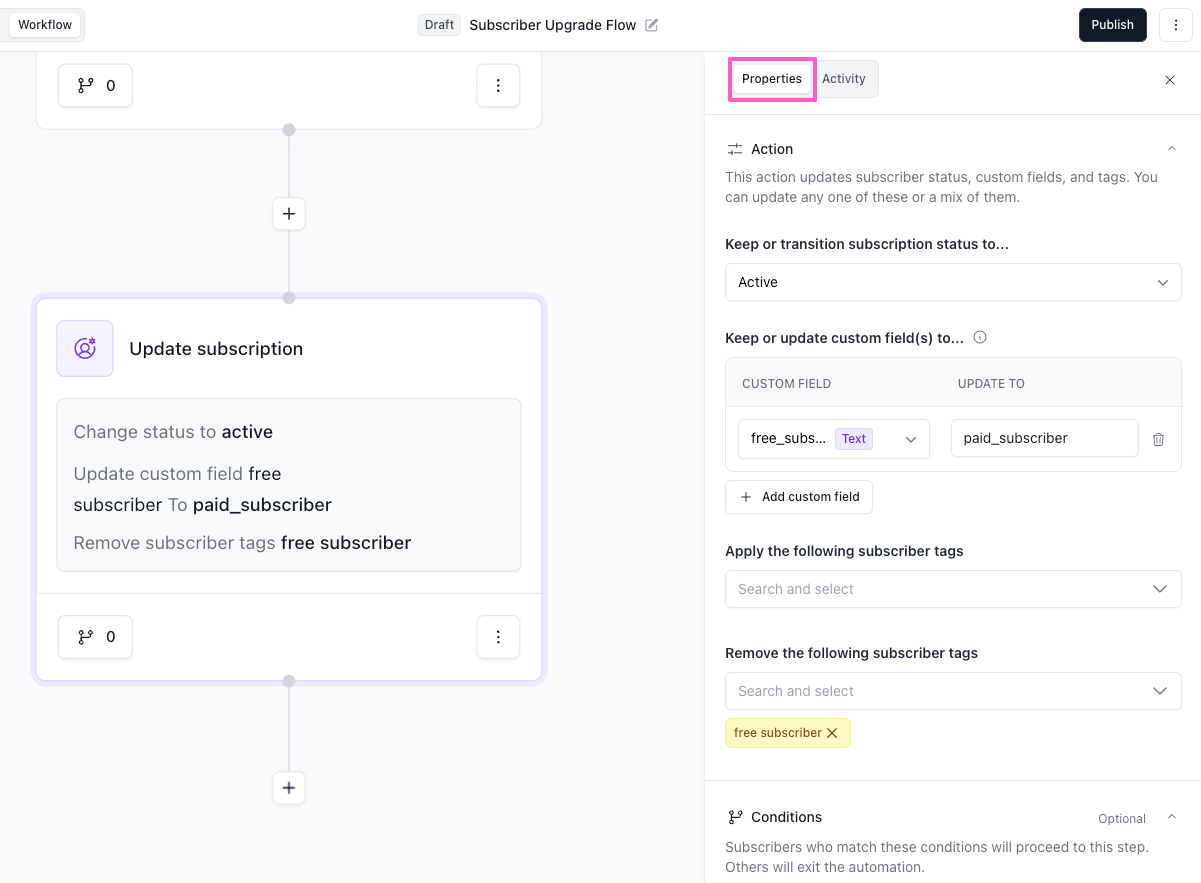The height and width of the screenshot is (883, 1201).
Task: Click the Update subscription user icon
Action: [x=85, y=349]
